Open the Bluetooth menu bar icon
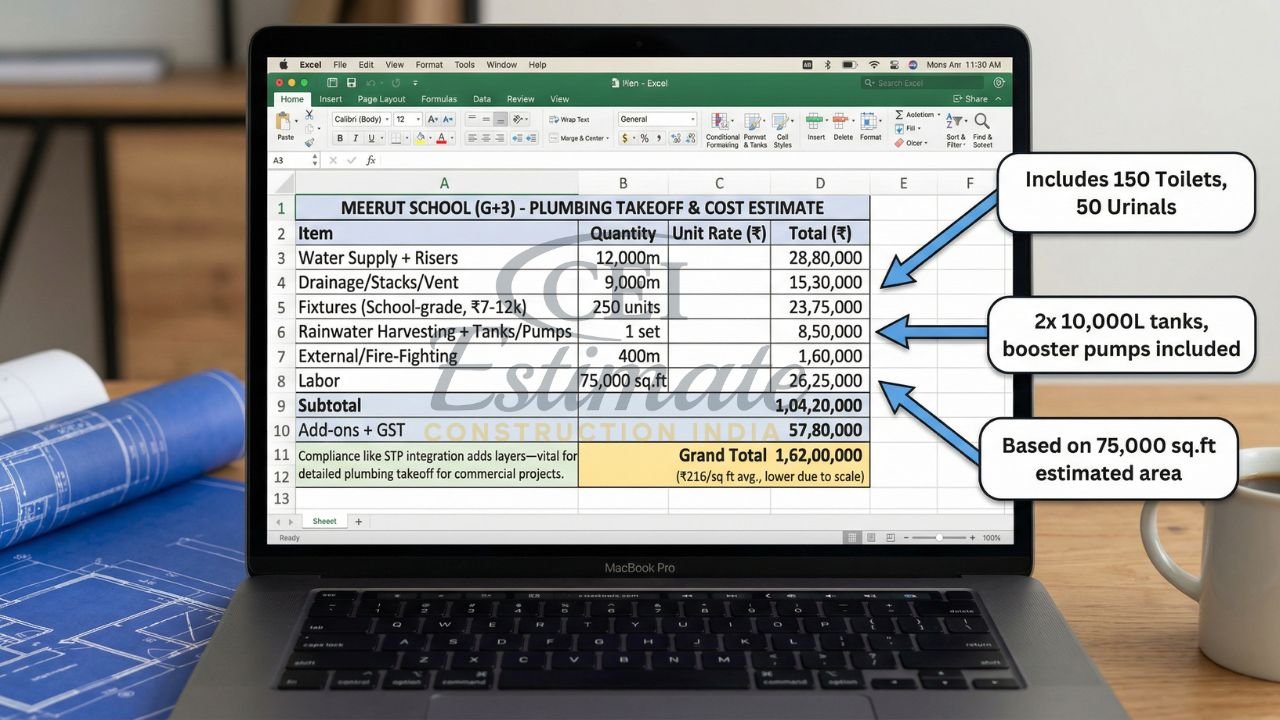This screenshot has width=1280, height=720. click(x=827, y=65)
